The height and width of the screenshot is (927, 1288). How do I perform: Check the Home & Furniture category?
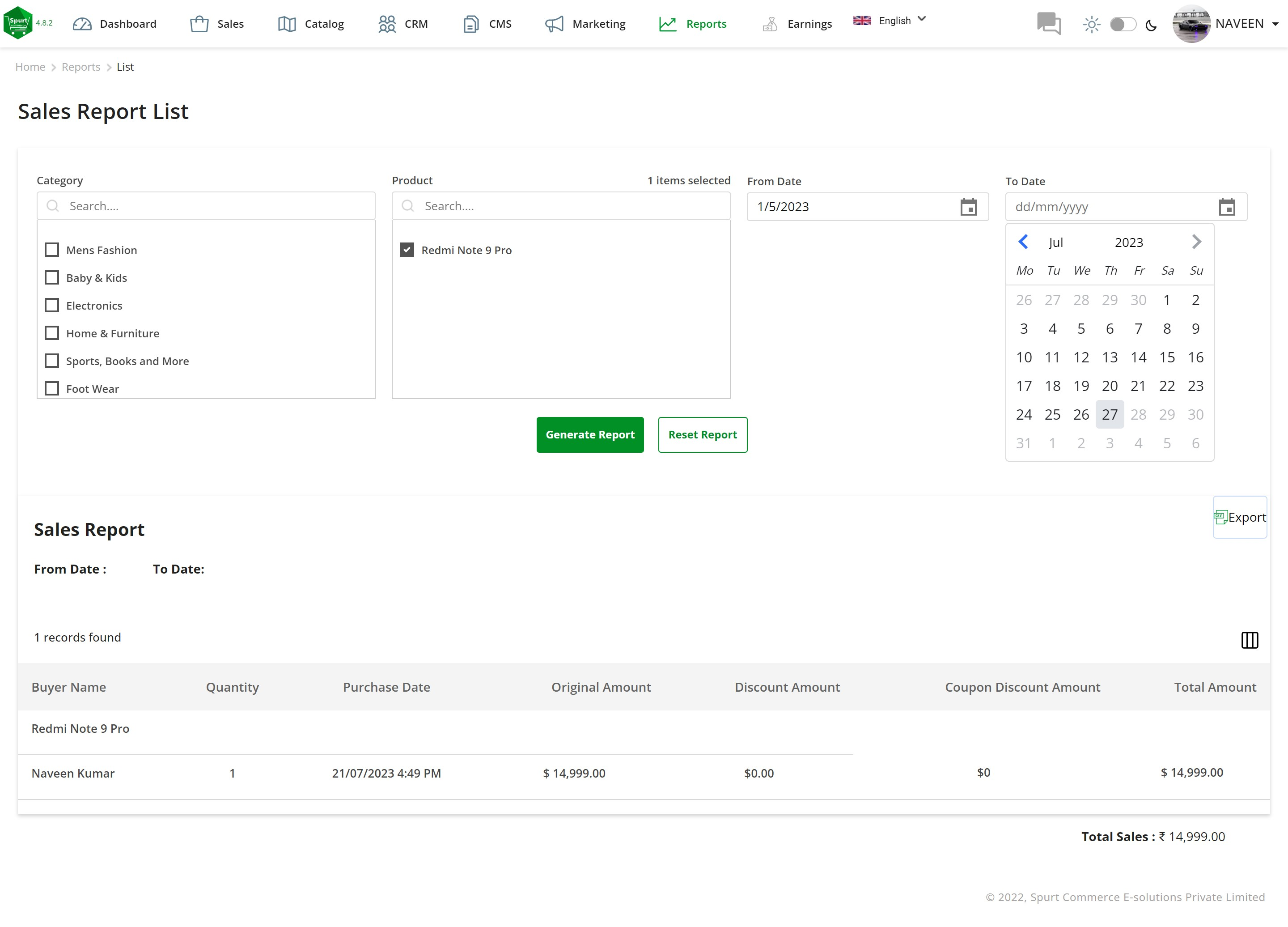[52, 333]
